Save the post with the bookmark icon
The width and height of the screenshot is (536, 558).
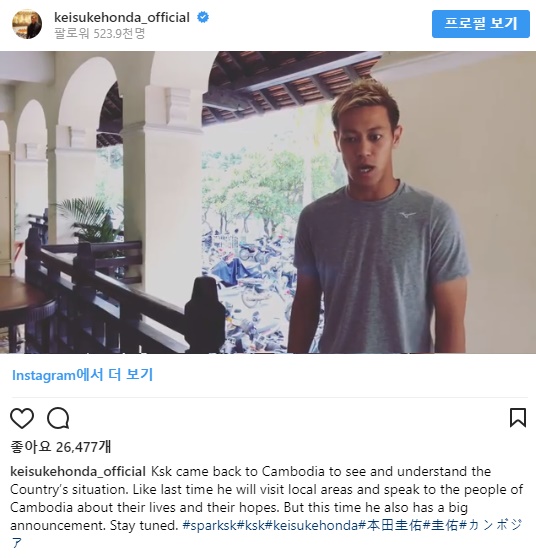pos(518,417)
